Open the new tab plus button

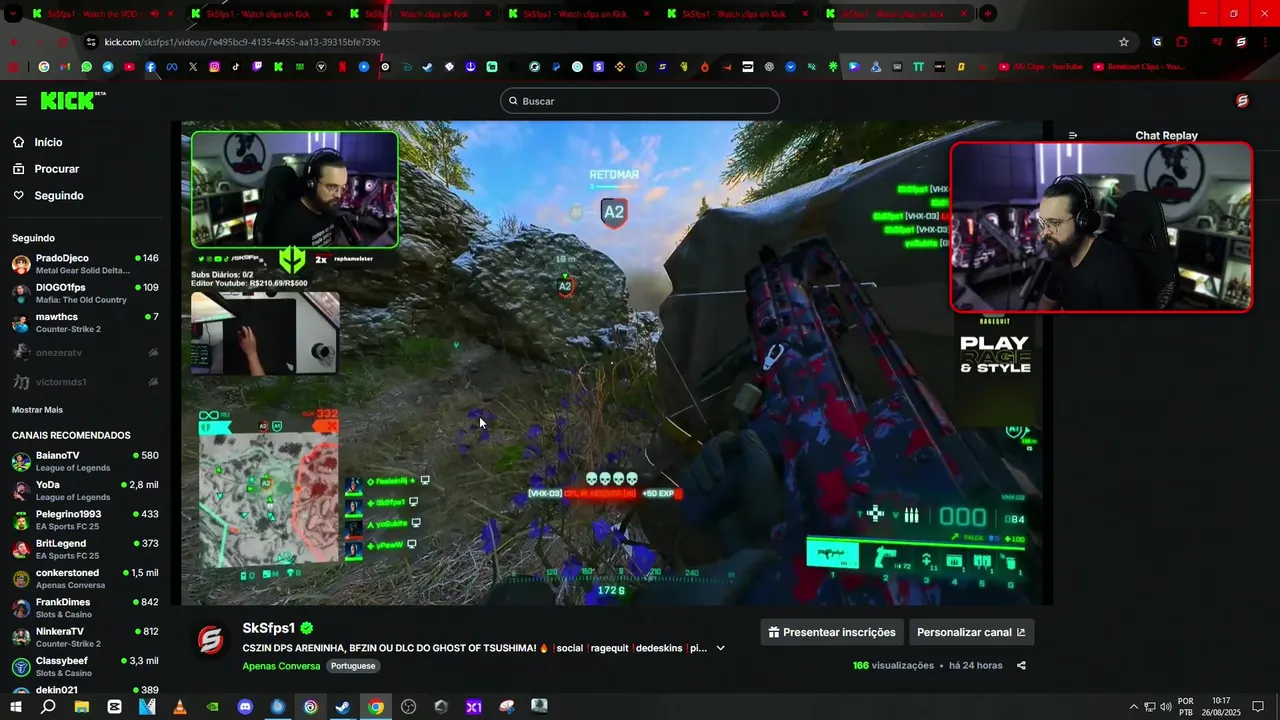tap(987, 14)
